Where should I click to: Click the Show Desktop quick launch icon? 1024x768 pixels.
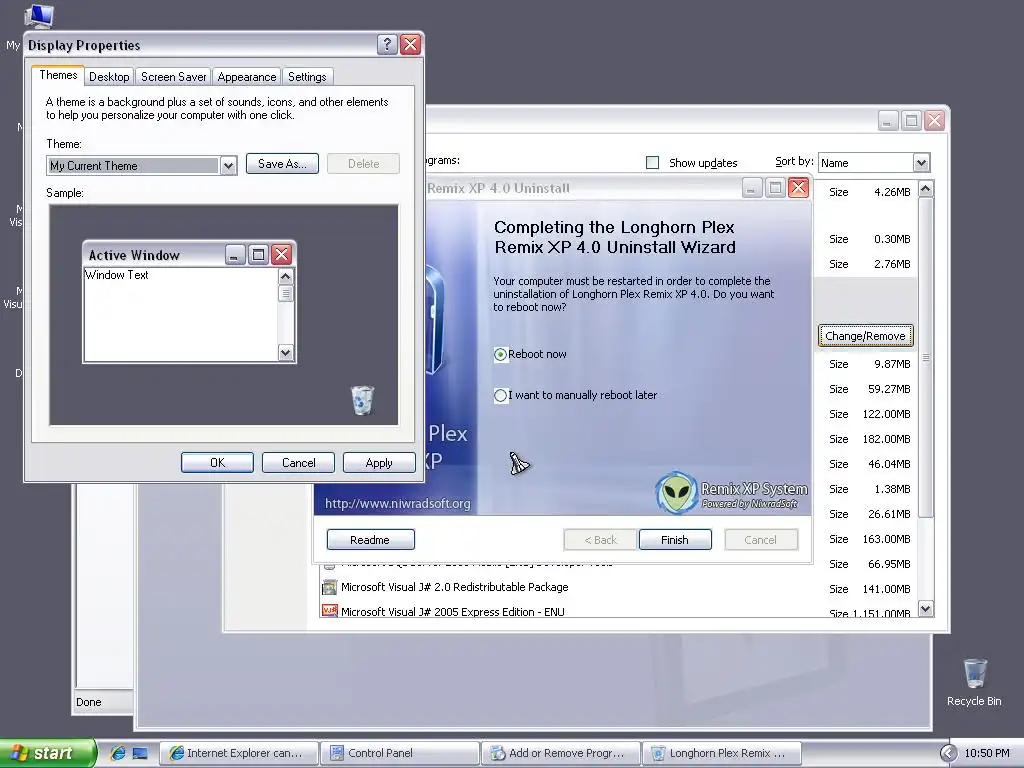tap(140, 753)
